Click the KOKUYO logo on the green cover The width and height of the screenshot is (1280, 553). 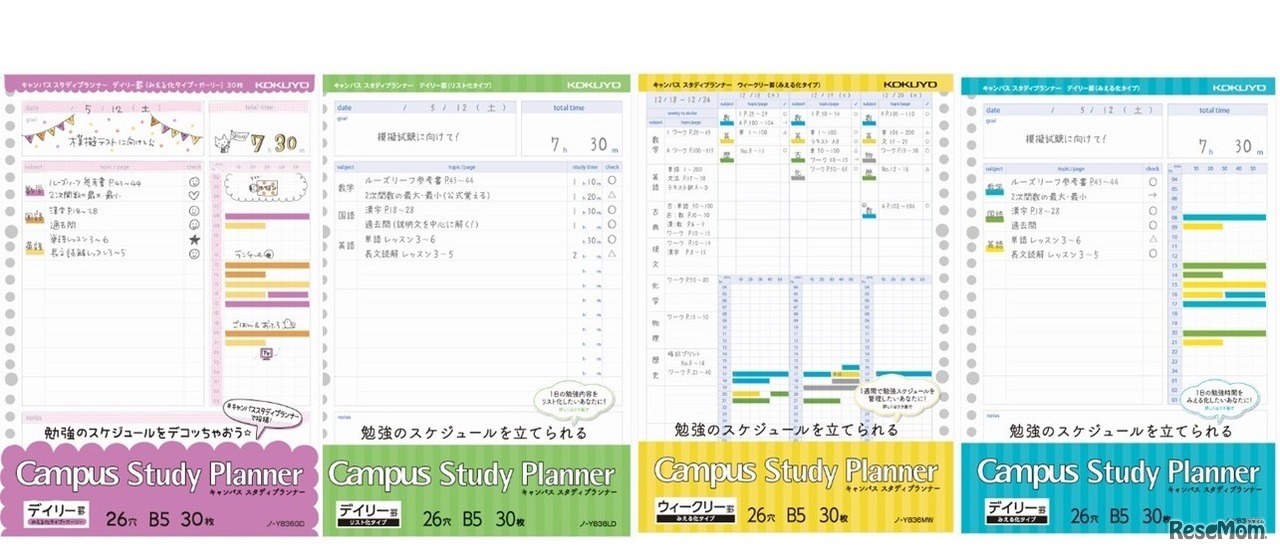coord(596,85)
